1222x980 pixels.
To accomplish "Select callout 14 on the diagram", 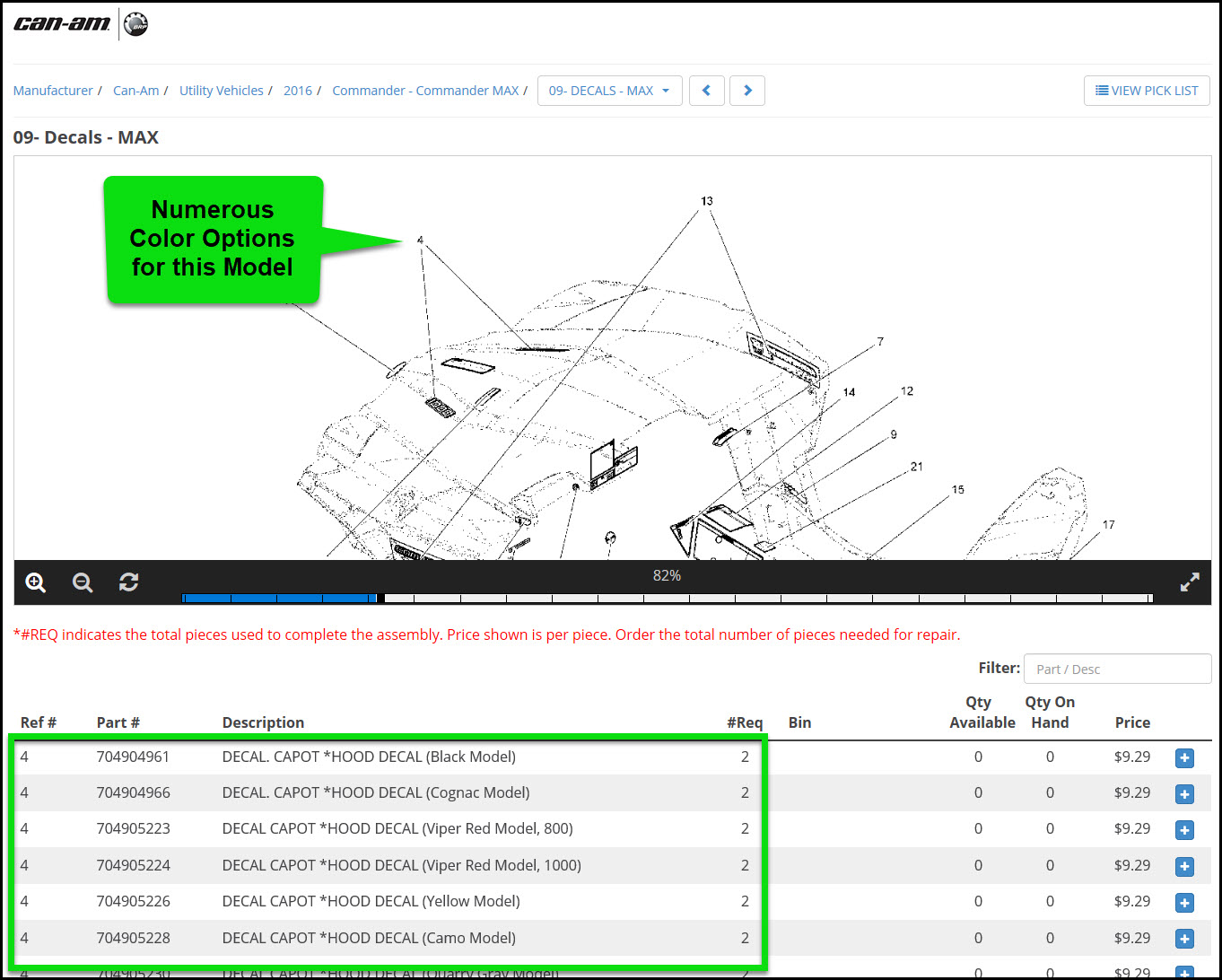I will tap(849, 392).
